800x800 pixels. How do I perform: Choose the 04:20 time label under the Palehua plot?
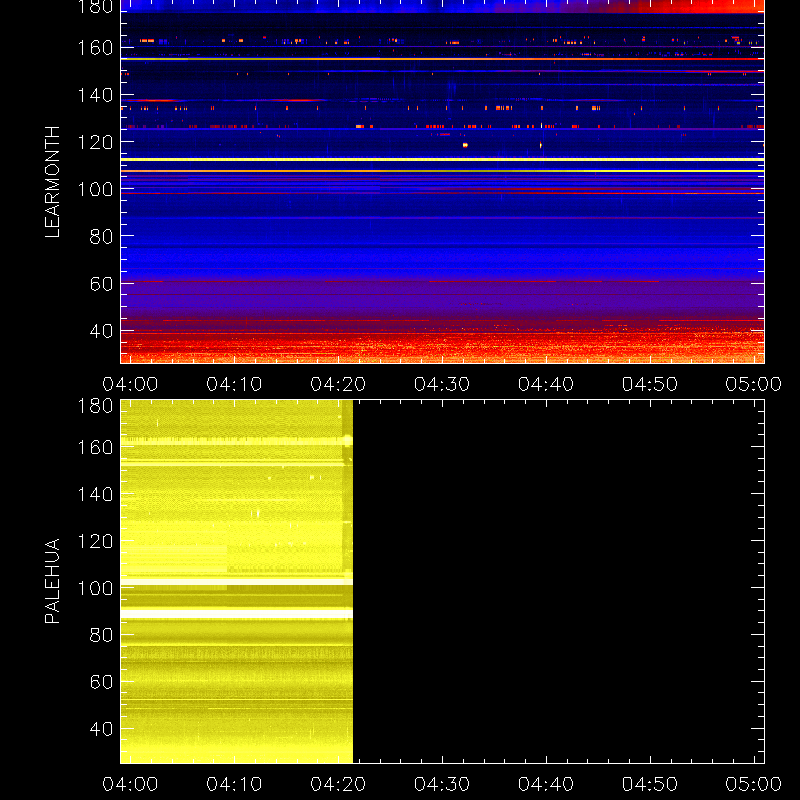[x=338, y=784]
